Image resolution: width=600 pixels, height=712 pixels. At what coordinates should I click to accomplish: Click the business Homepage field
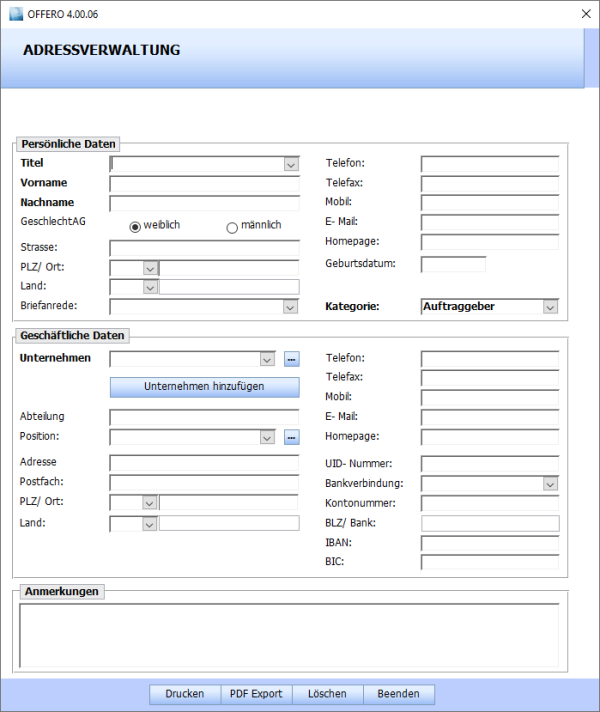coord(490,437)
